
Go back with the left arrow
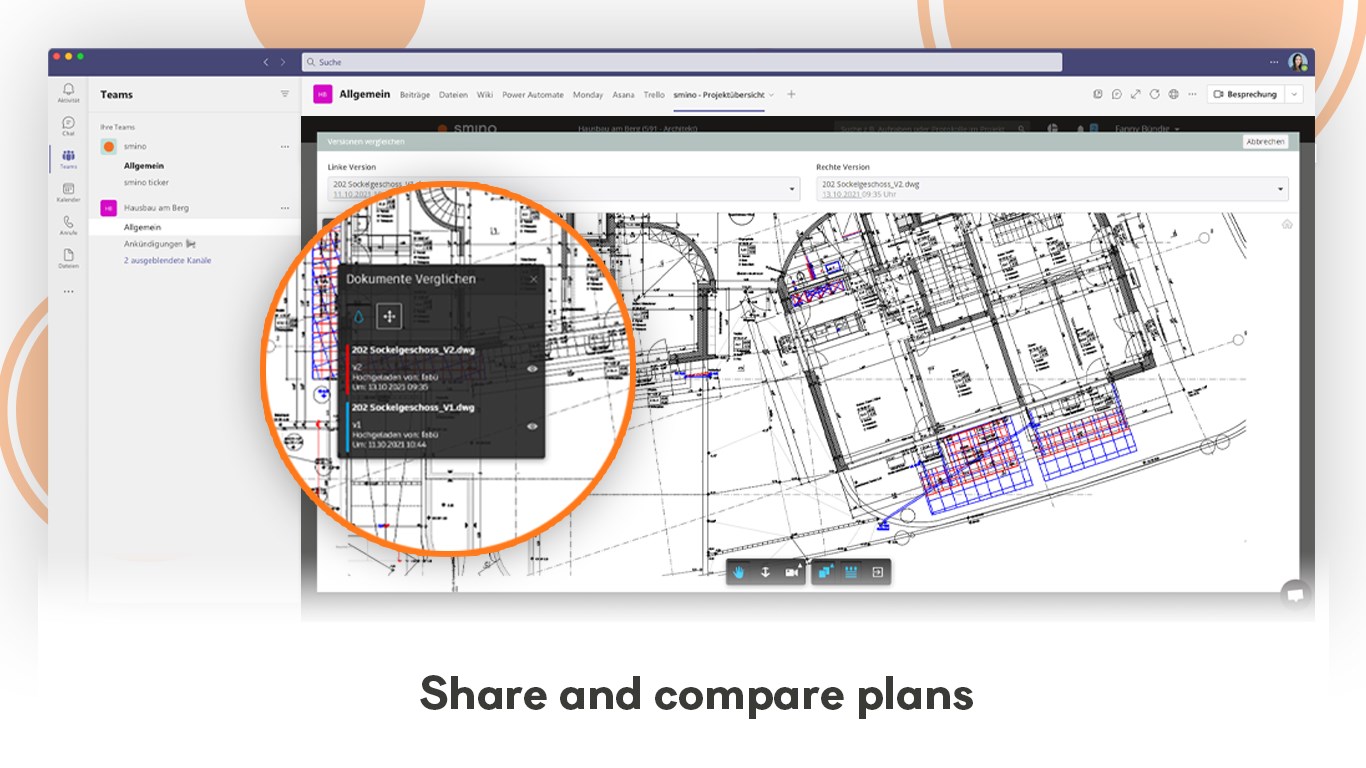(x=266, y=62)
